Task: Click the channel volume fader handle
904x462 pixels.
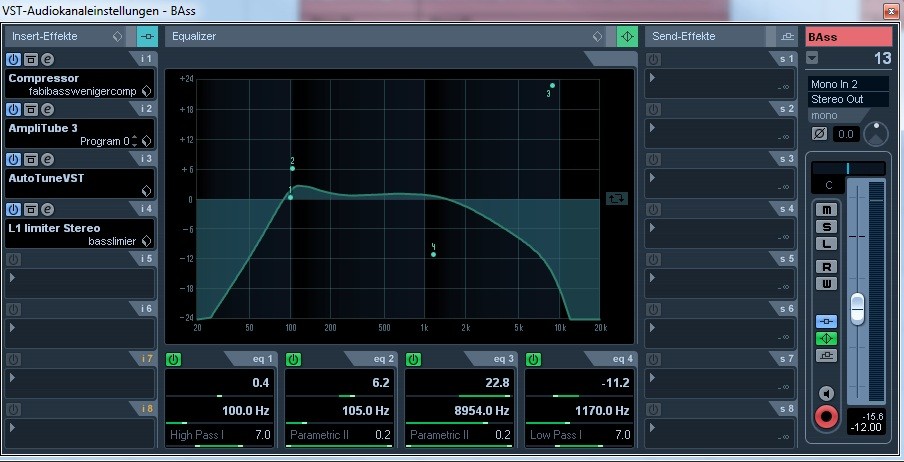Action: point(857,308)
